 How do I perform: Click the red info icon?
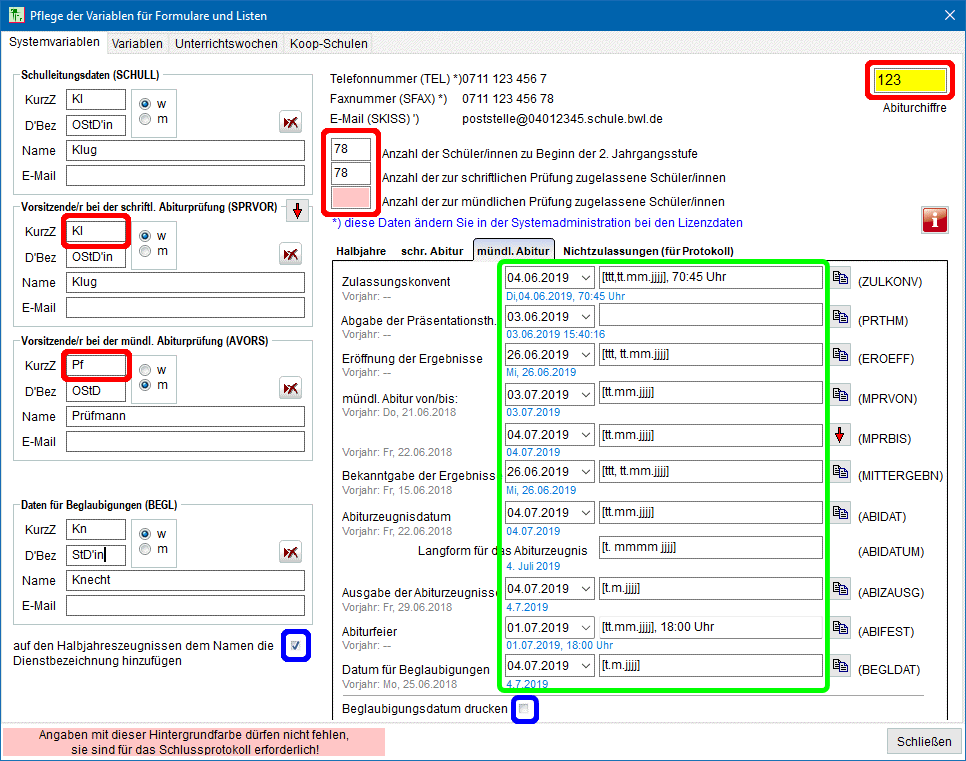point(934,220)
